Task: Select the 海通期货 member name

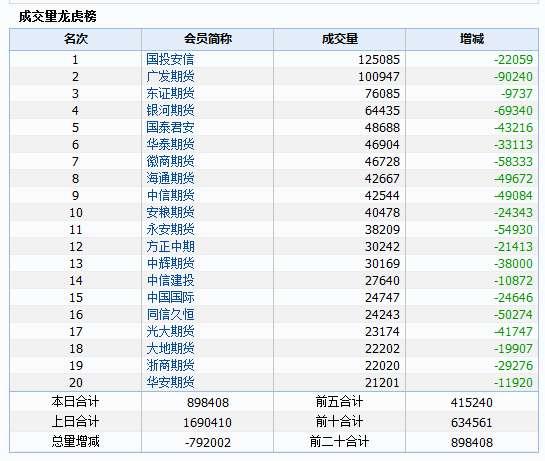Action: click(170, 178)
